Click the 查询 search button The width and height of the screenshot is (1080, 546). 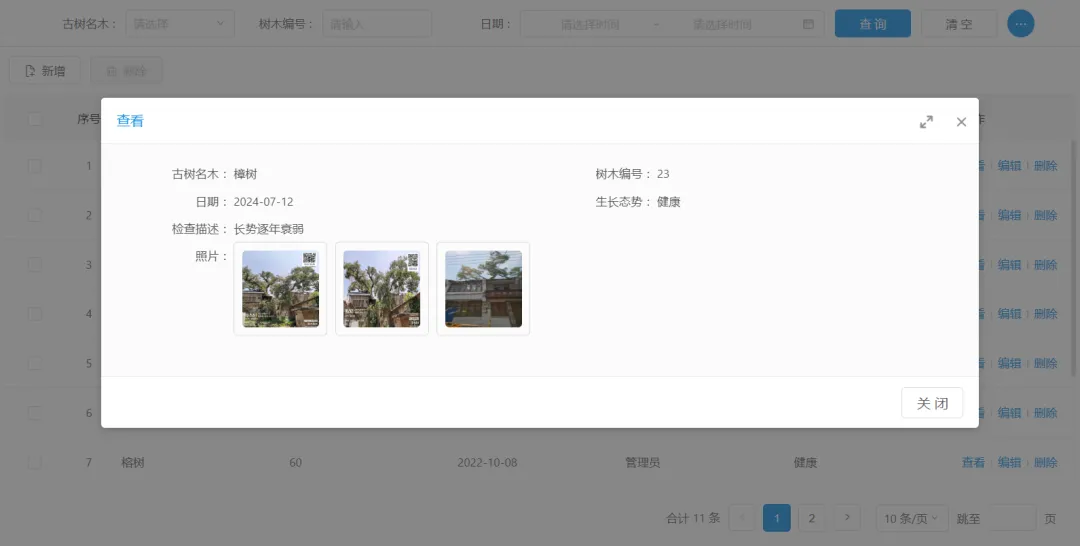pyautogui.click(x=872, y=24)
